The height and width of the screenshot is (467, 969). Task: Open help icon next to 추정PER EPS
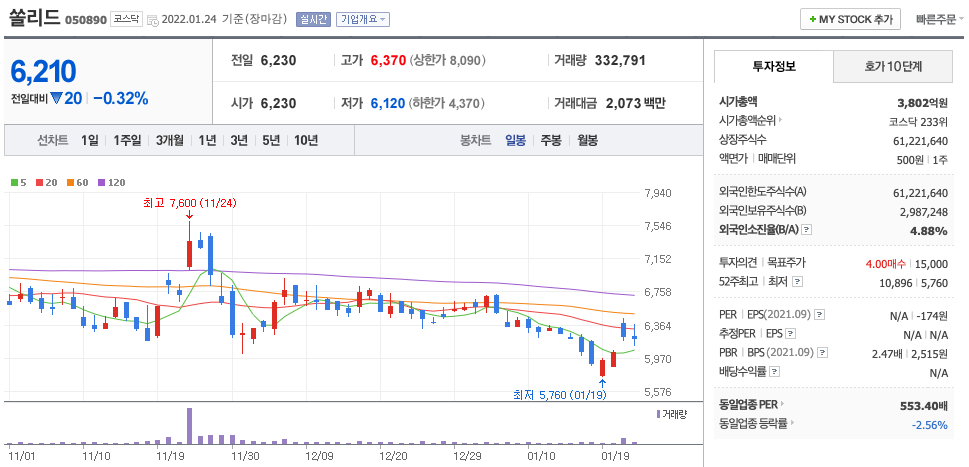tap(790, 334)
